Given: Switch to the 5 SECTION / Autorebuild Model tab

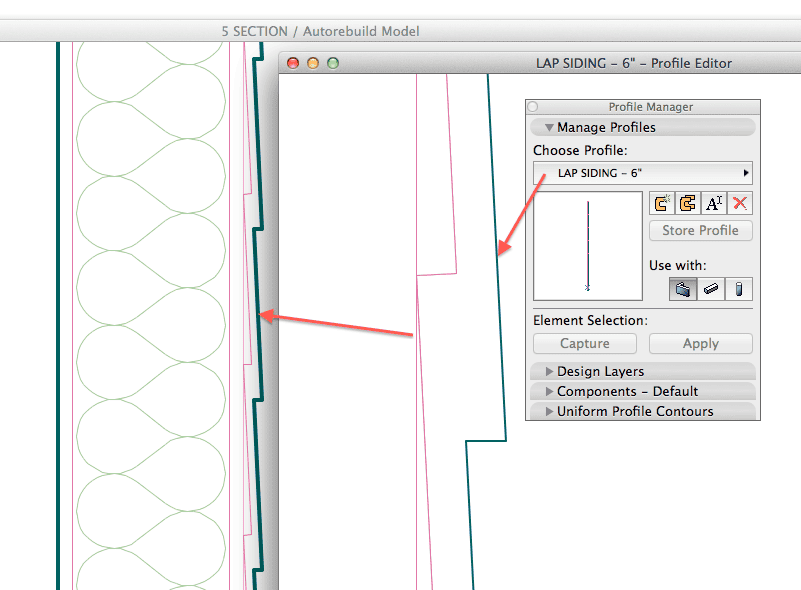Looking at the screenshot, I should (320, 31).
